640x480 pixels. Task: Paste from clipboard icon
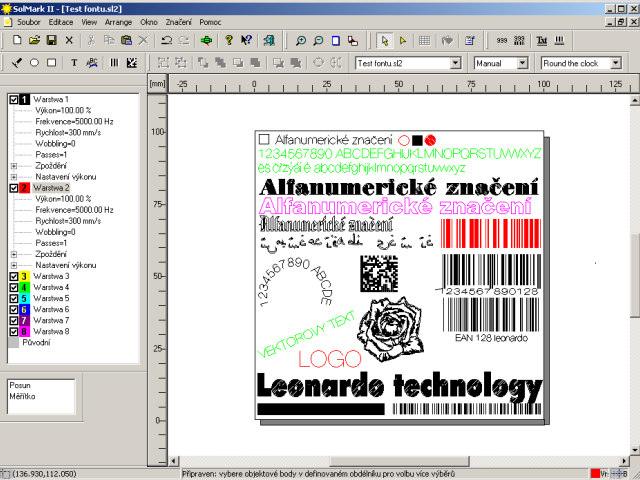coord(127,40)
